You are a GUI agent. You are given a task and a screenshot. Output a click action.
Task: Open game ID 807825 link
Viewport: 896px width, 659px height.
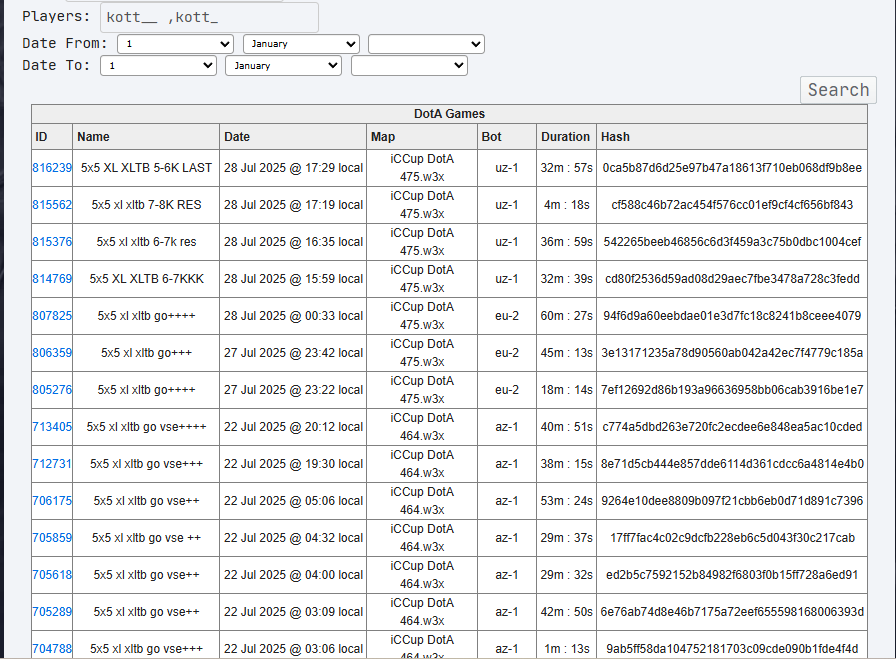52,316
